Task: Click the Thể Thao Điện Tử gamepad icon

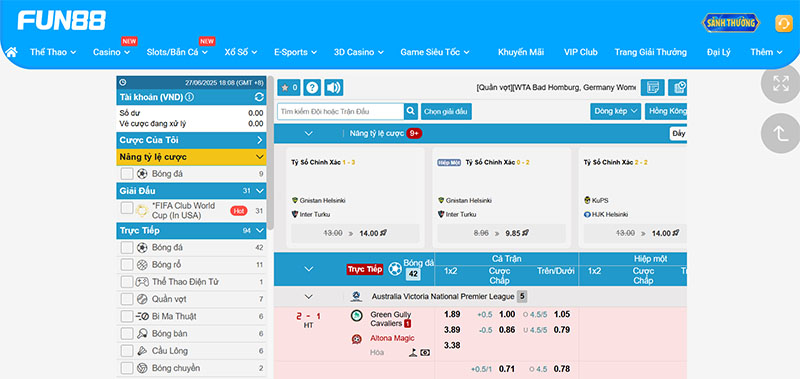Action: (x=142, y=282)
